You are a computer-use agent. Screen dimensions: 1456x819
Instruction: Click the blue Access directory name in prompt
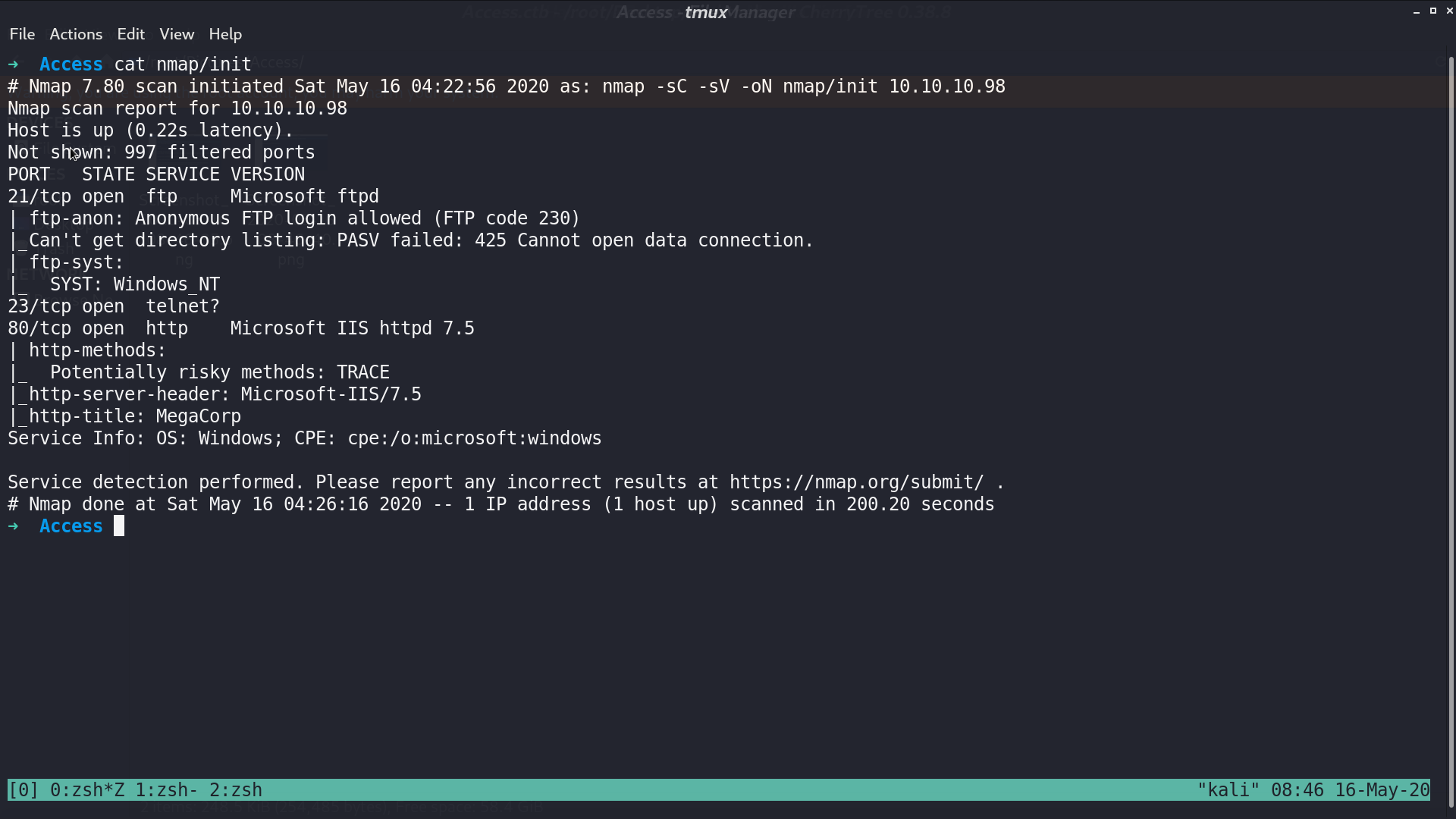click(71, 526)
